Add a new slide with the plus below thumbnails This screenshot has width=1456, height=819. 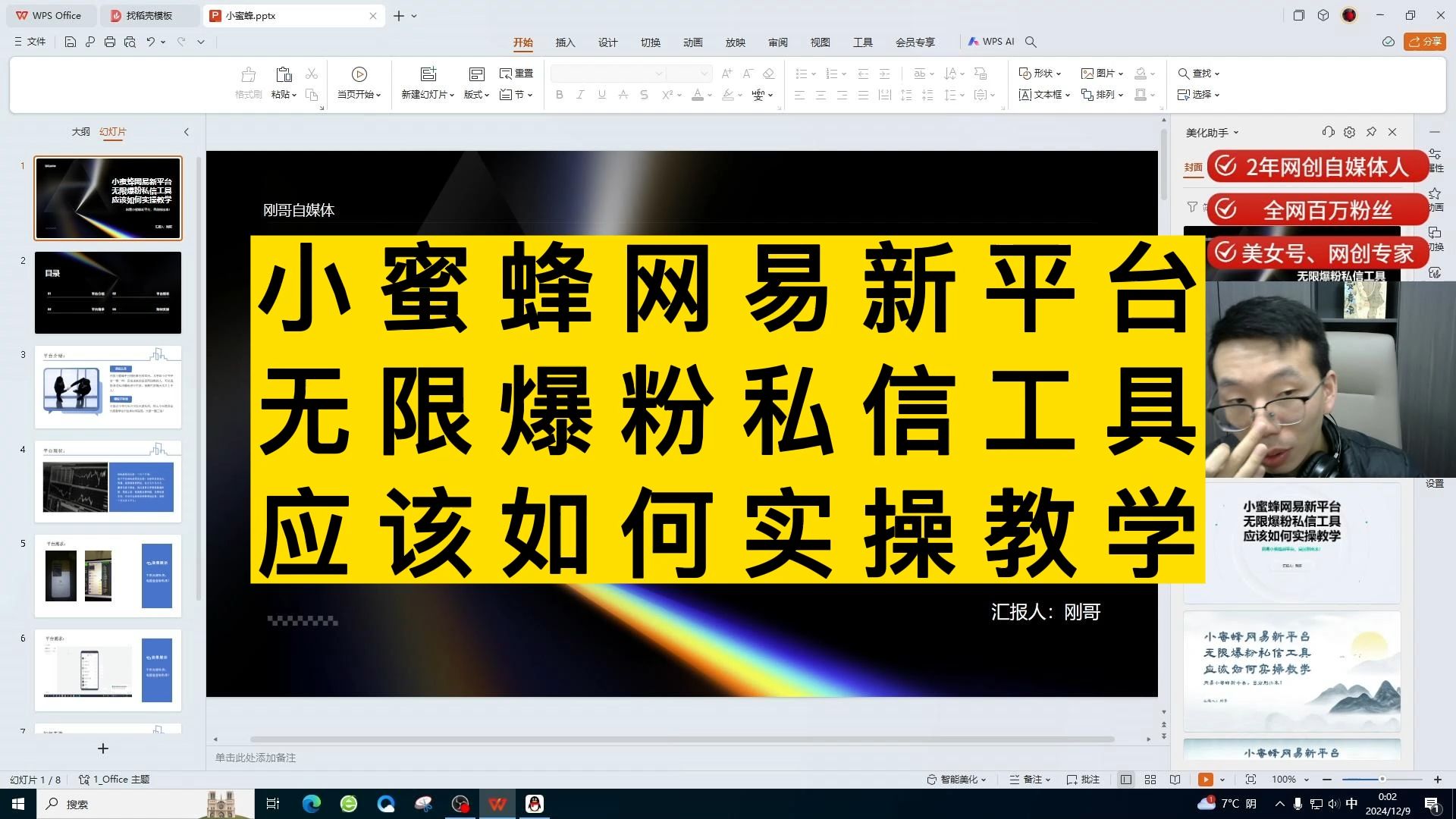tap(103, 748)
